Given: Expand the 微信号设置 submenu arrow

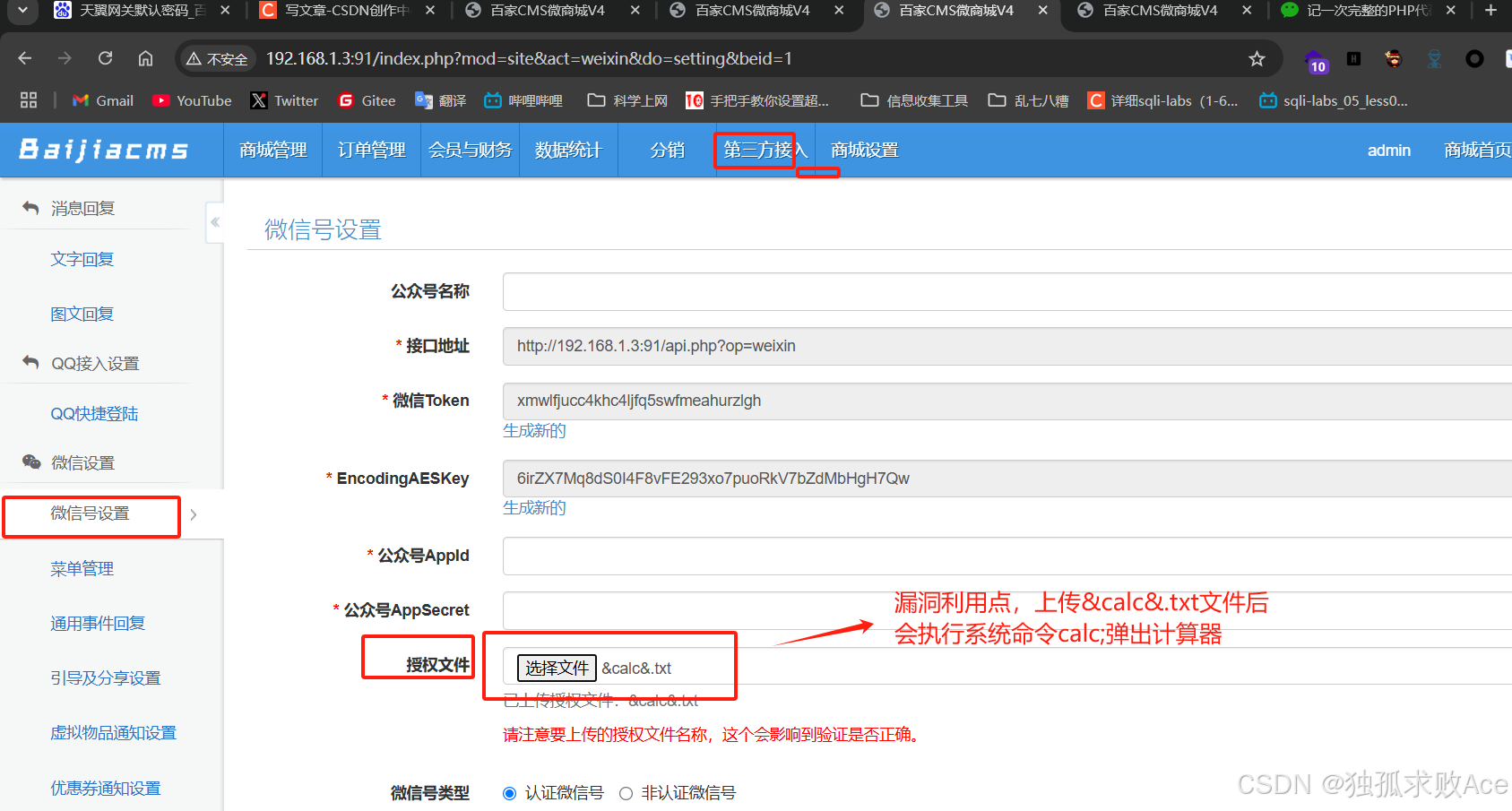Looking at the screenshot, I should [193, 515].
